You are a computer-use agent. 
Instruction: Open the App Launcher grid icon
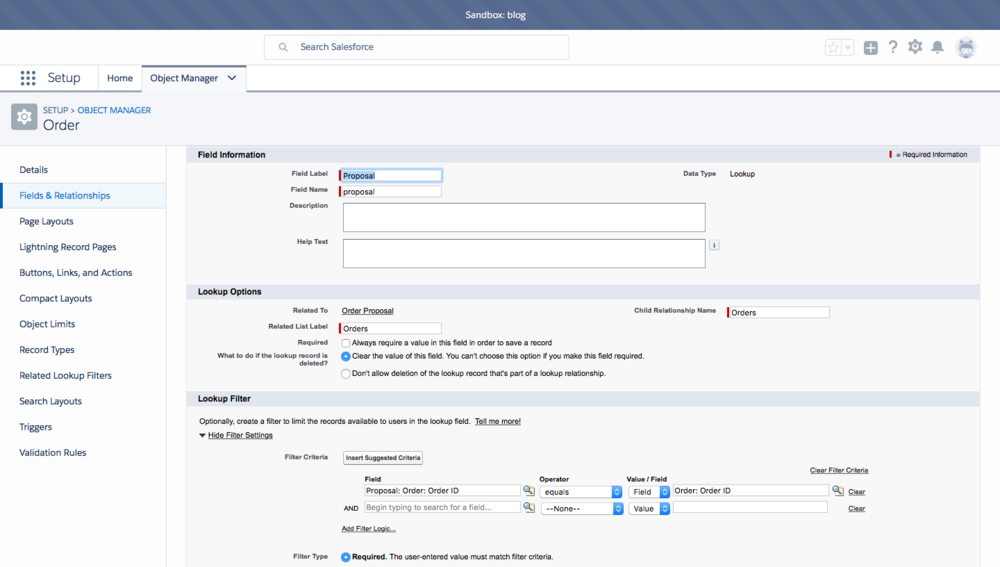[28, 78]
